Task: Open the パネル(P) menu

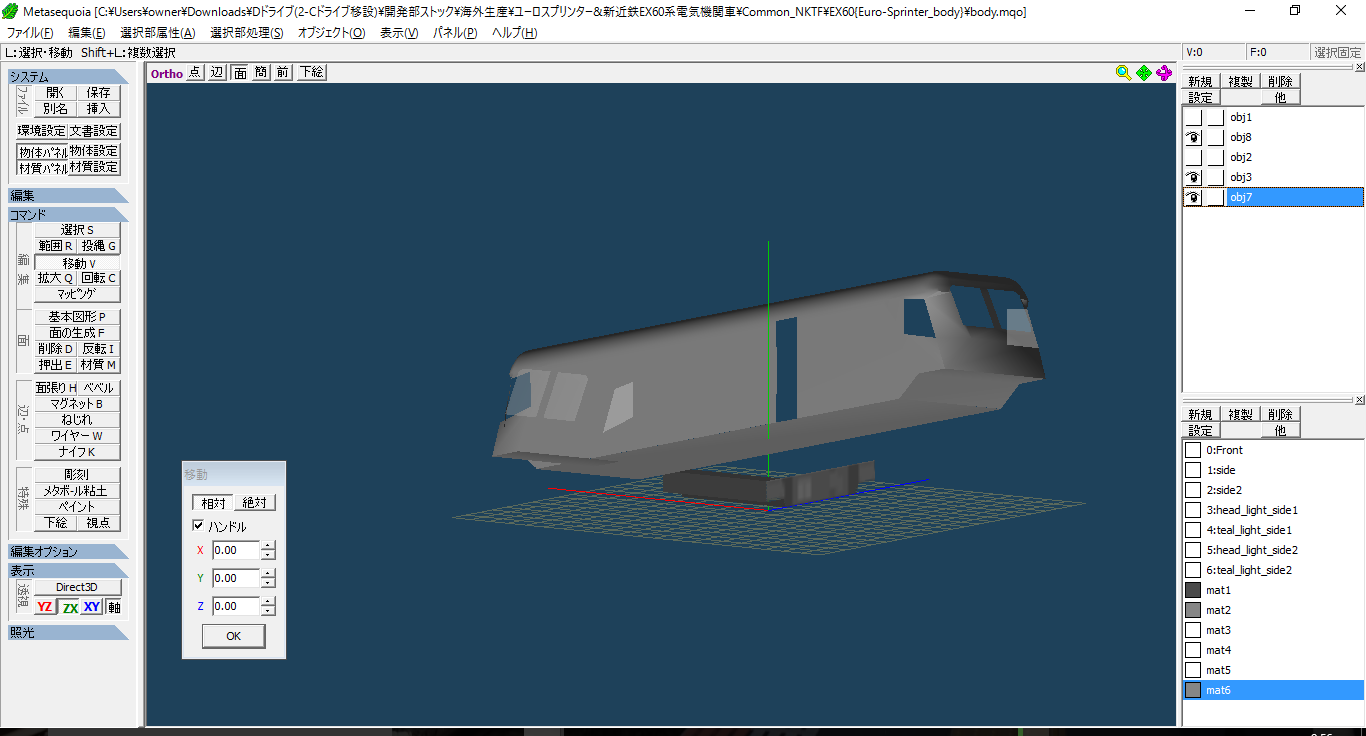Action: coord(455,33)
